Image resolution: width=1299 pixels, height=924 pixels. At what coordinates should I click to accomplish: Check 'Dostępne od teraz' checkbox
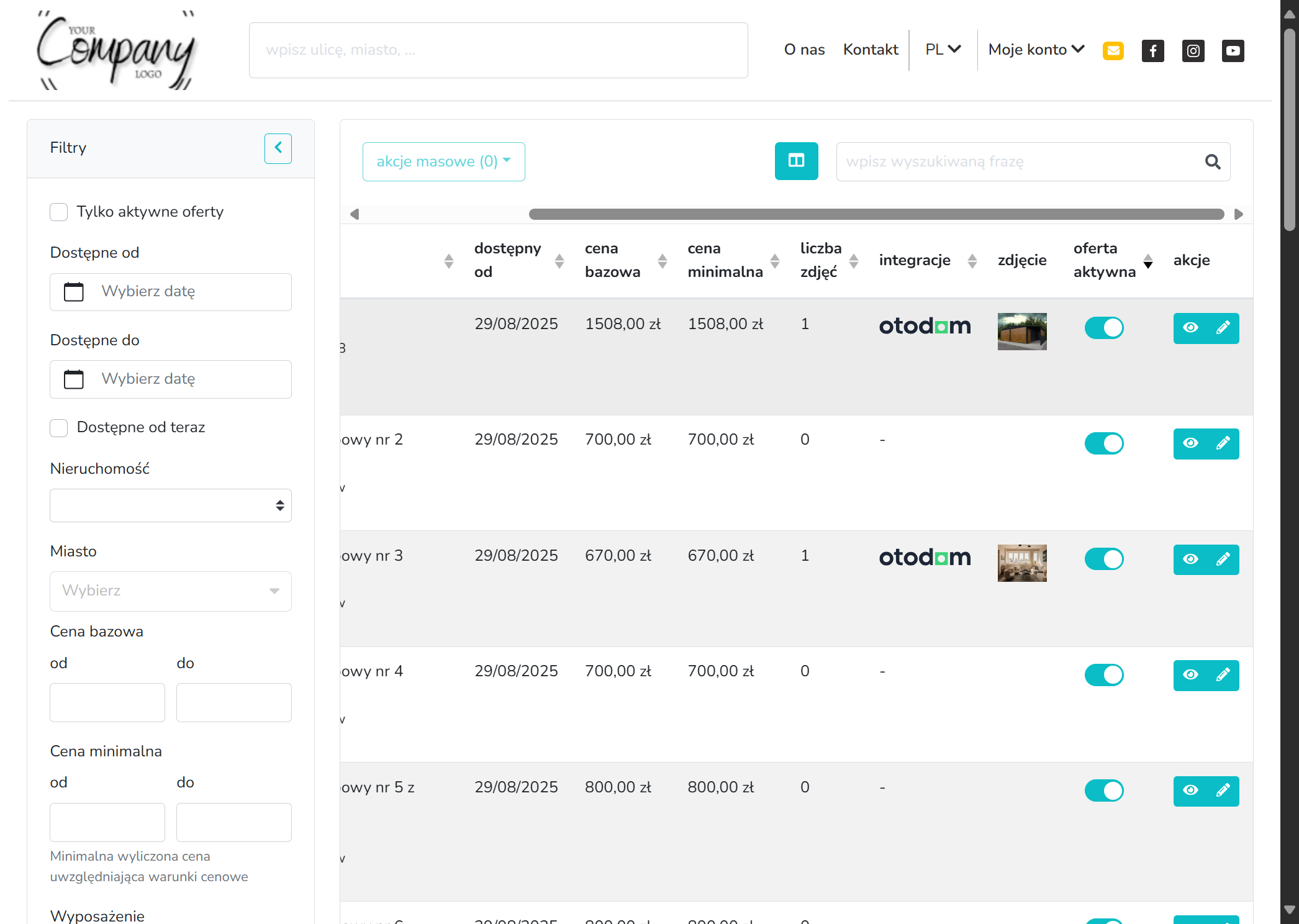click(x=59, y=428)
